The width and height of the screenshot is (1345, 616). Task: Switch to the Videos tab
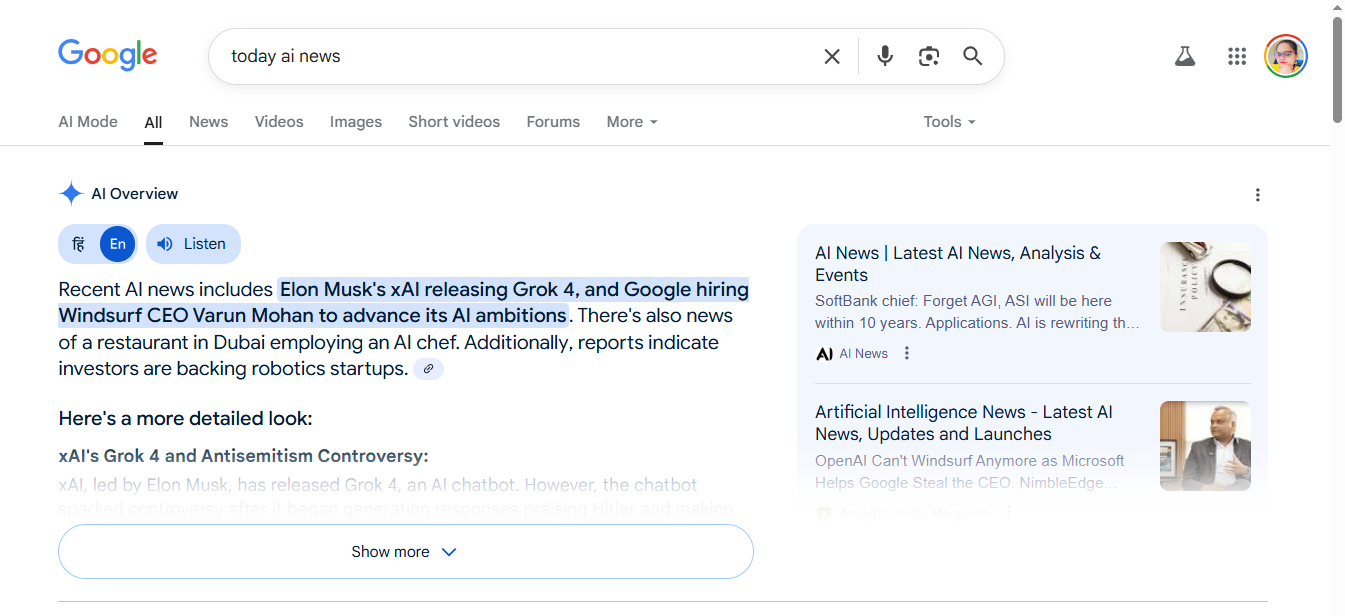(x=279, y=122)
